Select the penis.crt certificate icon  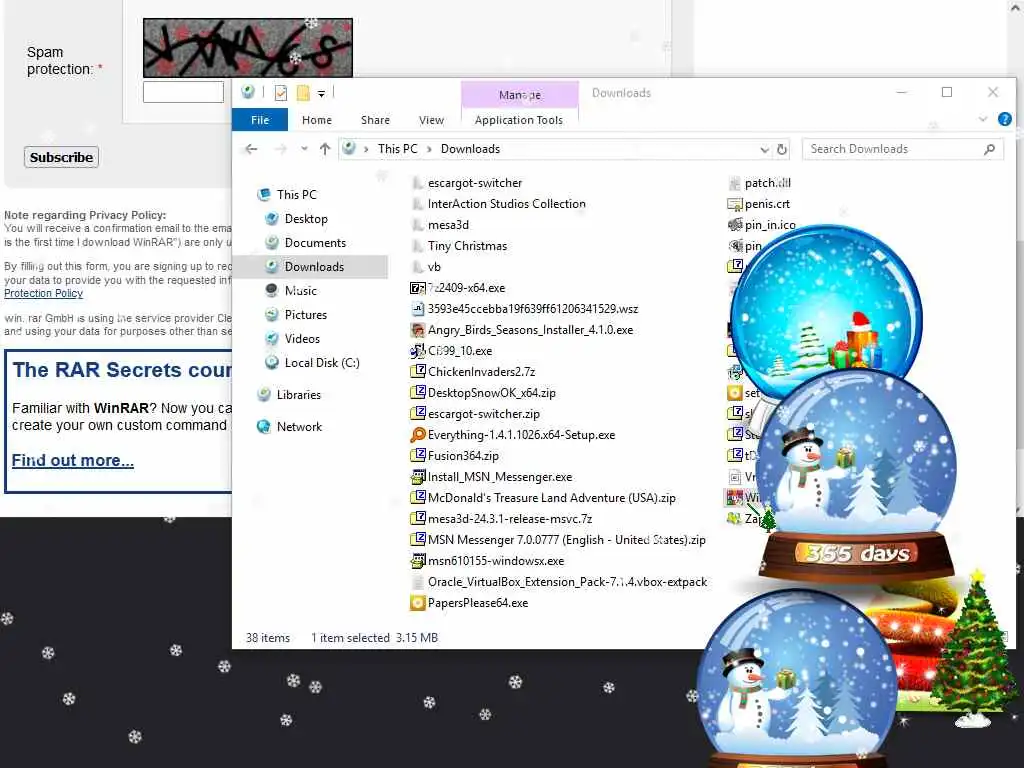735,204
